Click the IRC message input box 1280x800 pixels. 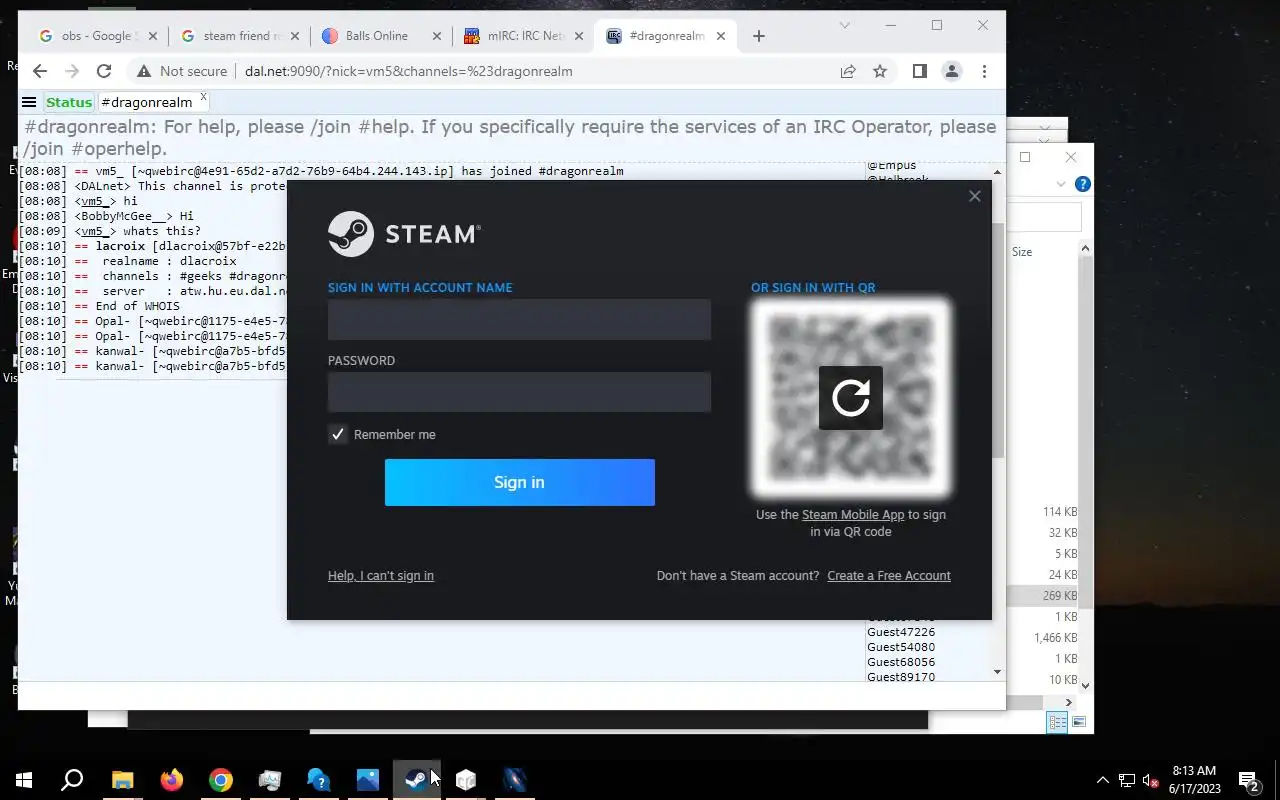(x=511, y=695)
